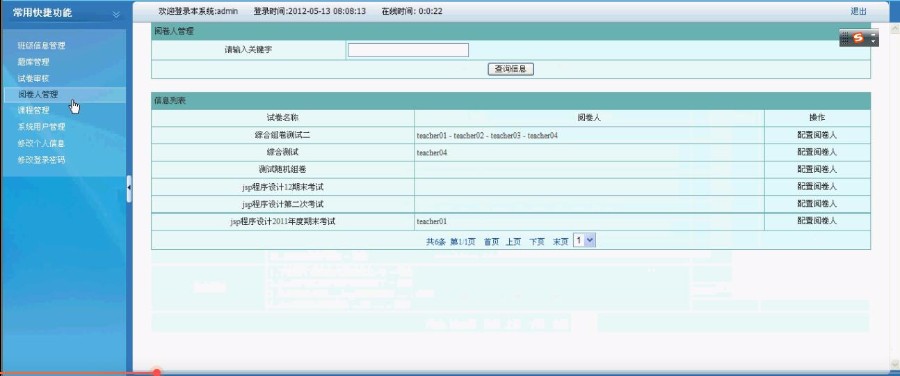Open 系统用户管理 in the sidebar
The height and width of the screenshot is (376, 900).
[41, 127]
